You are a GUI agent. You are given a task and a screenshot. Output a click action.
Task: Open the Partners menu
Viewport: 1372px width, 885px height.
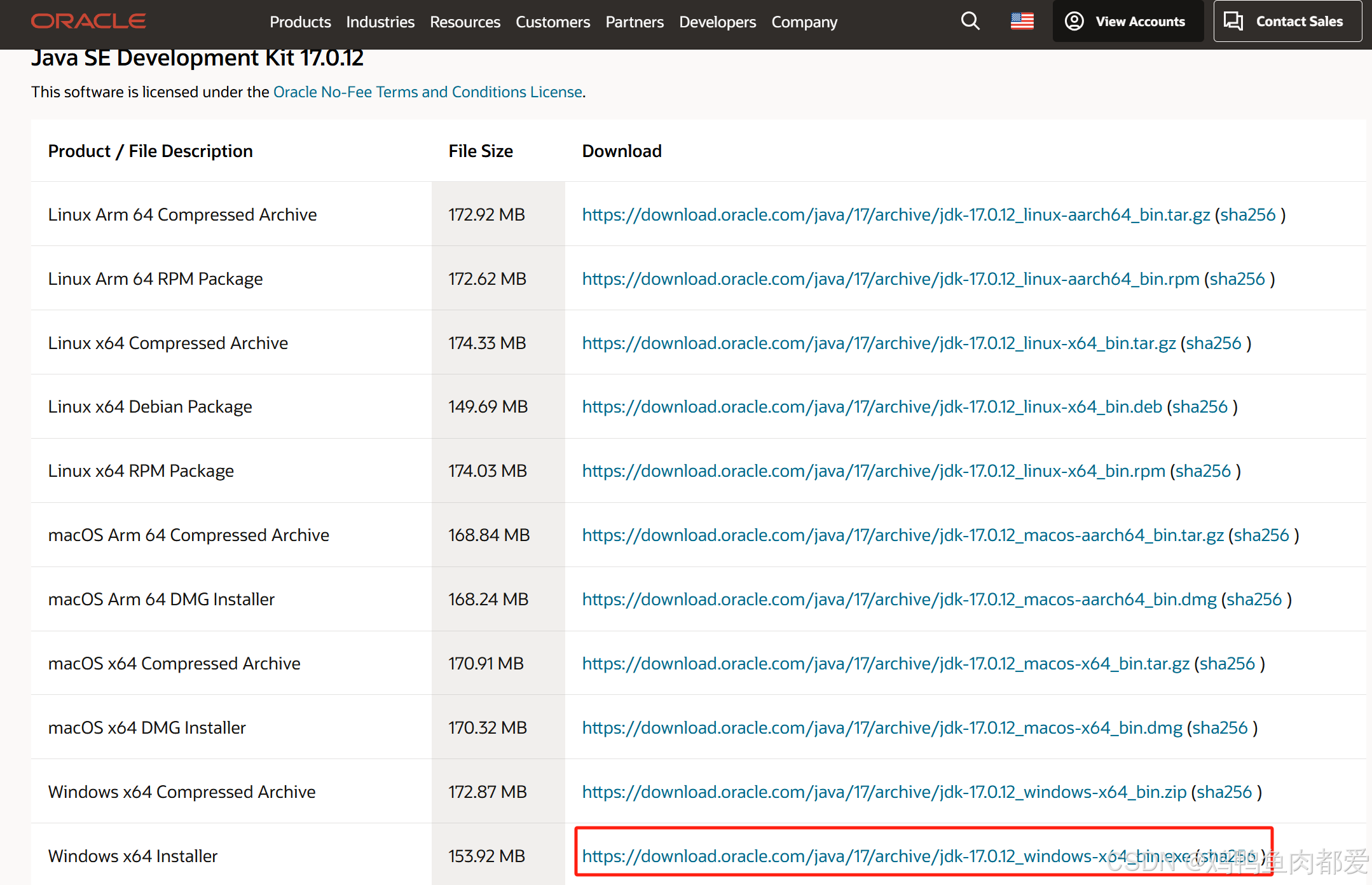click(x=634, y=22)
